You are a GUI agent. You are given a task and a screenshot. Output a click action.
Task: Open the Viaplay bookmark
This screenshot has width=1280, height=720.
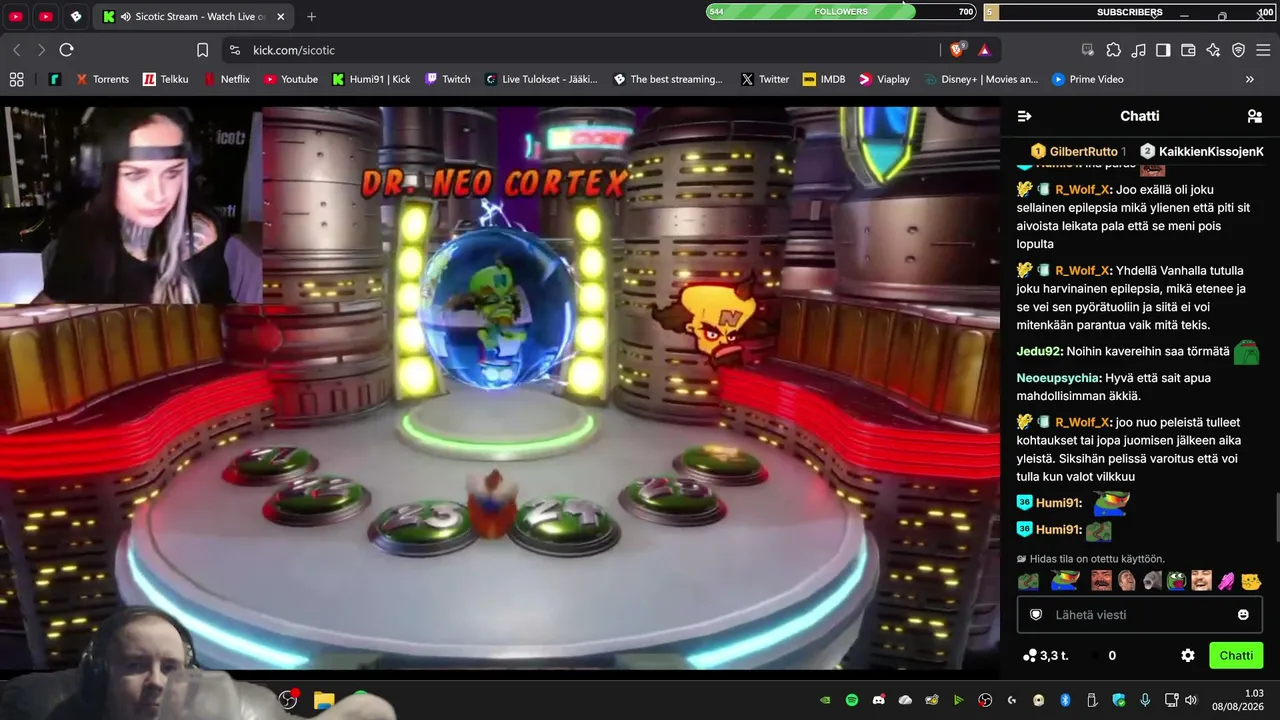[884, 79]
